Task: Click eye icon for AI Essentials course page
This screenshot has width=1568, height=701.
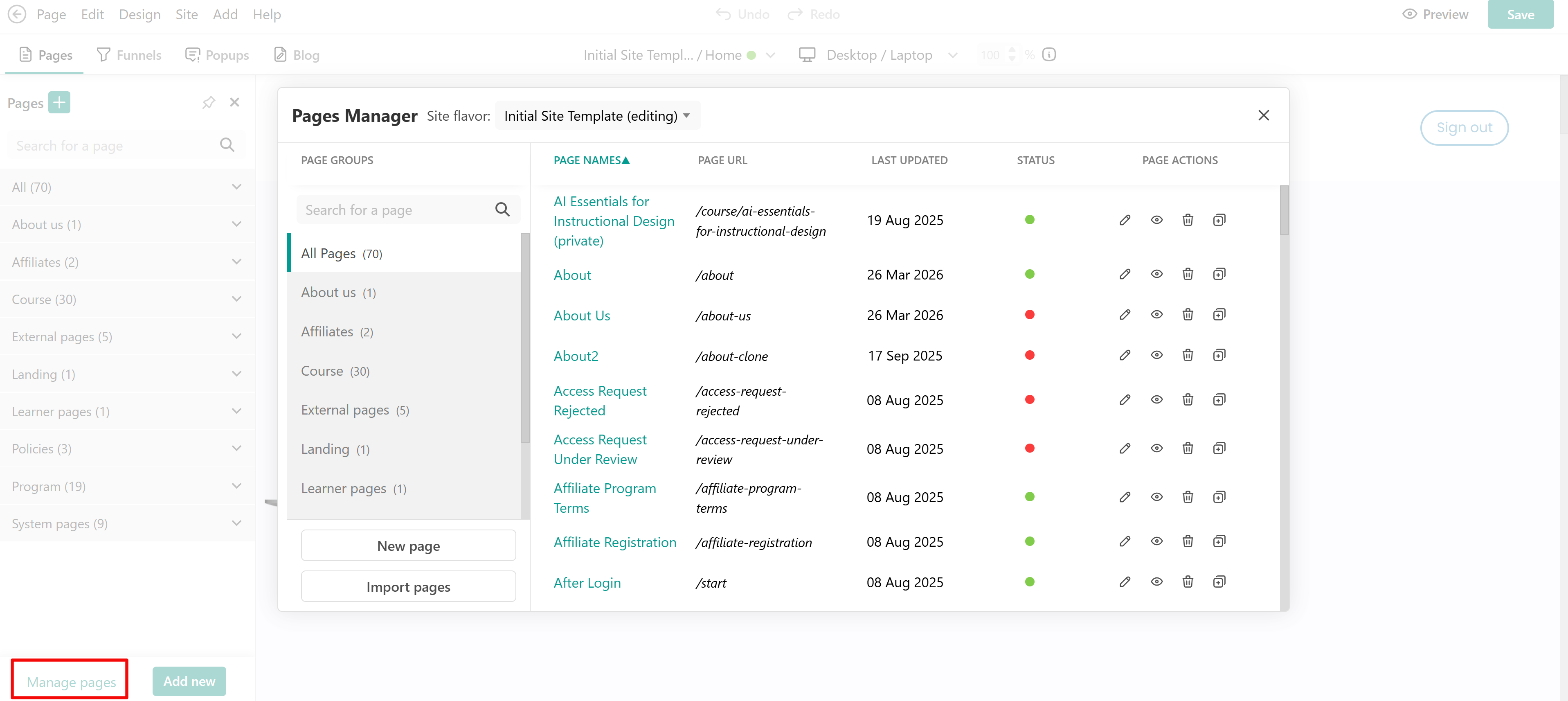Action: pyautogui.click(x=1156, y=220)
